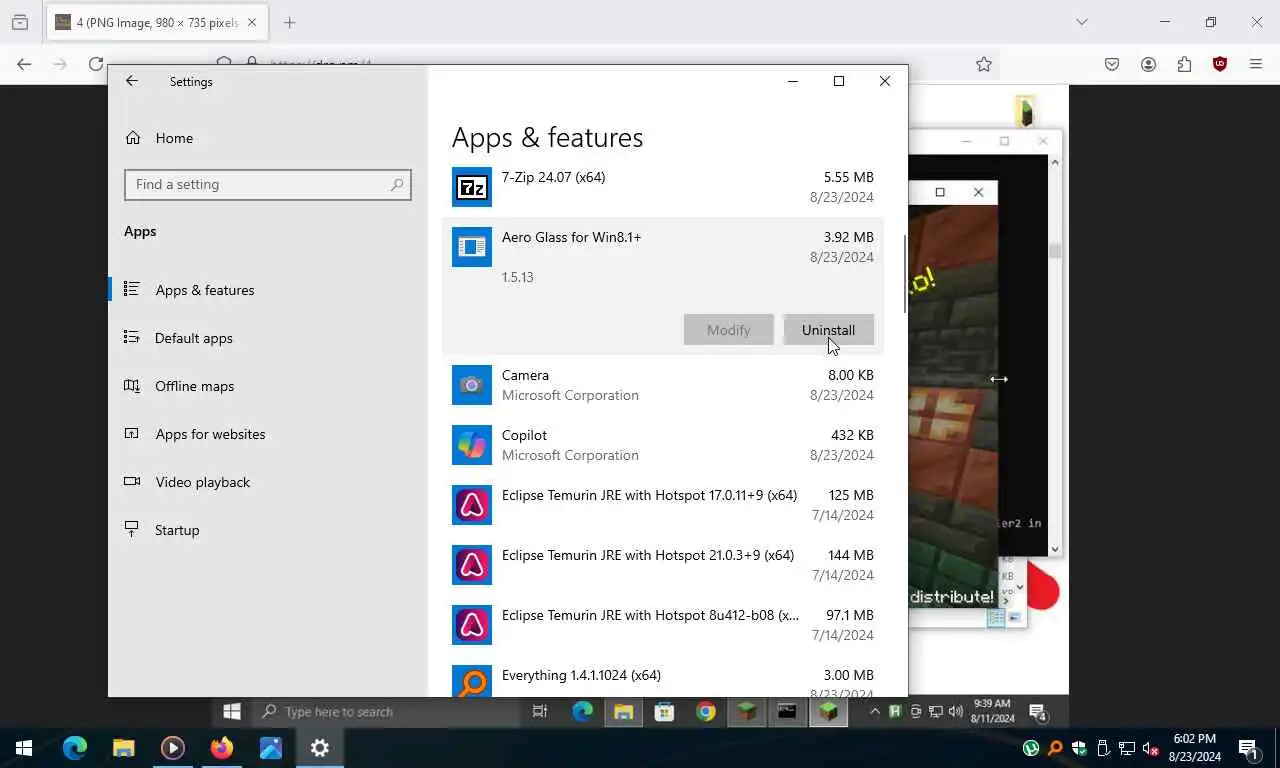Open Photos app from taskbar
The height and width of the screenshot is (768, 1280).
pos(271,748)
